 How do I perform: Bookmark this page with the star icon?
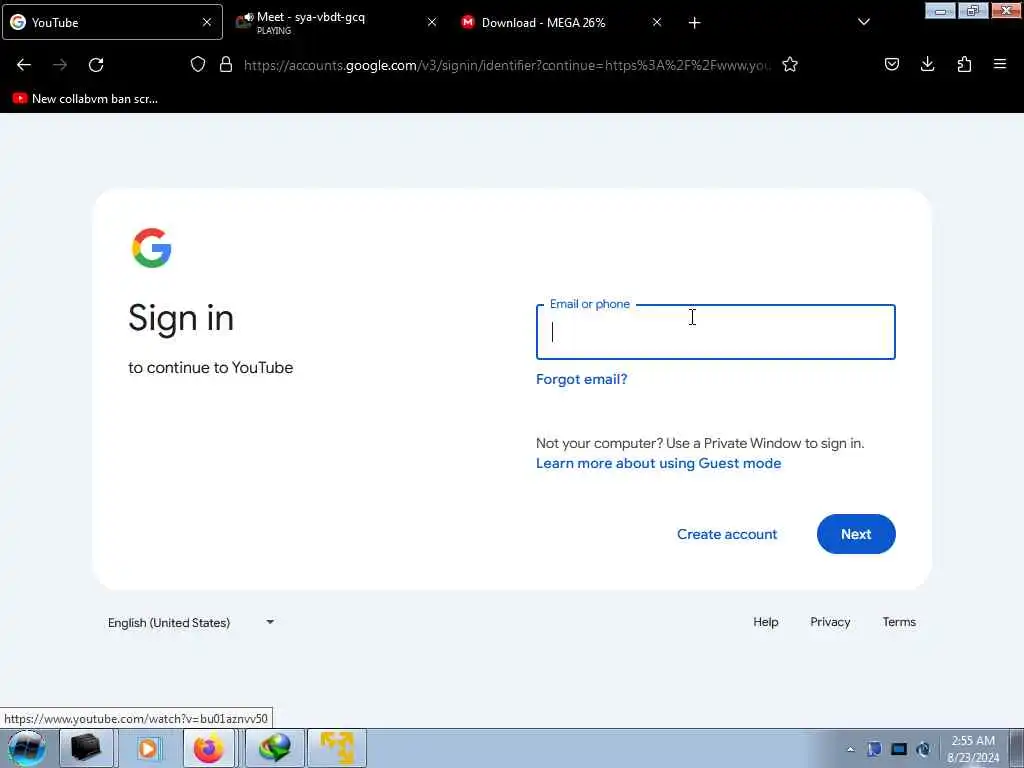(790, 64)
